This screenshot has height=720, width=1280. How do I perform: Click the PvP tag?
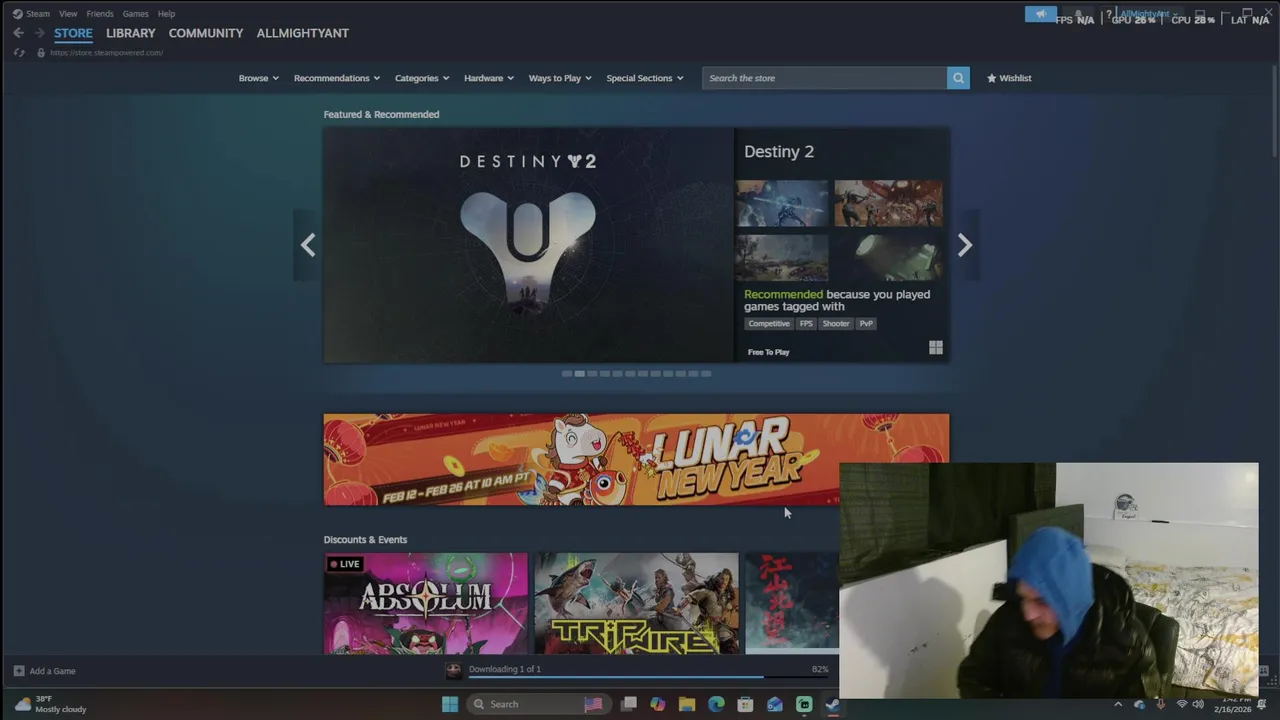point(866,324)
